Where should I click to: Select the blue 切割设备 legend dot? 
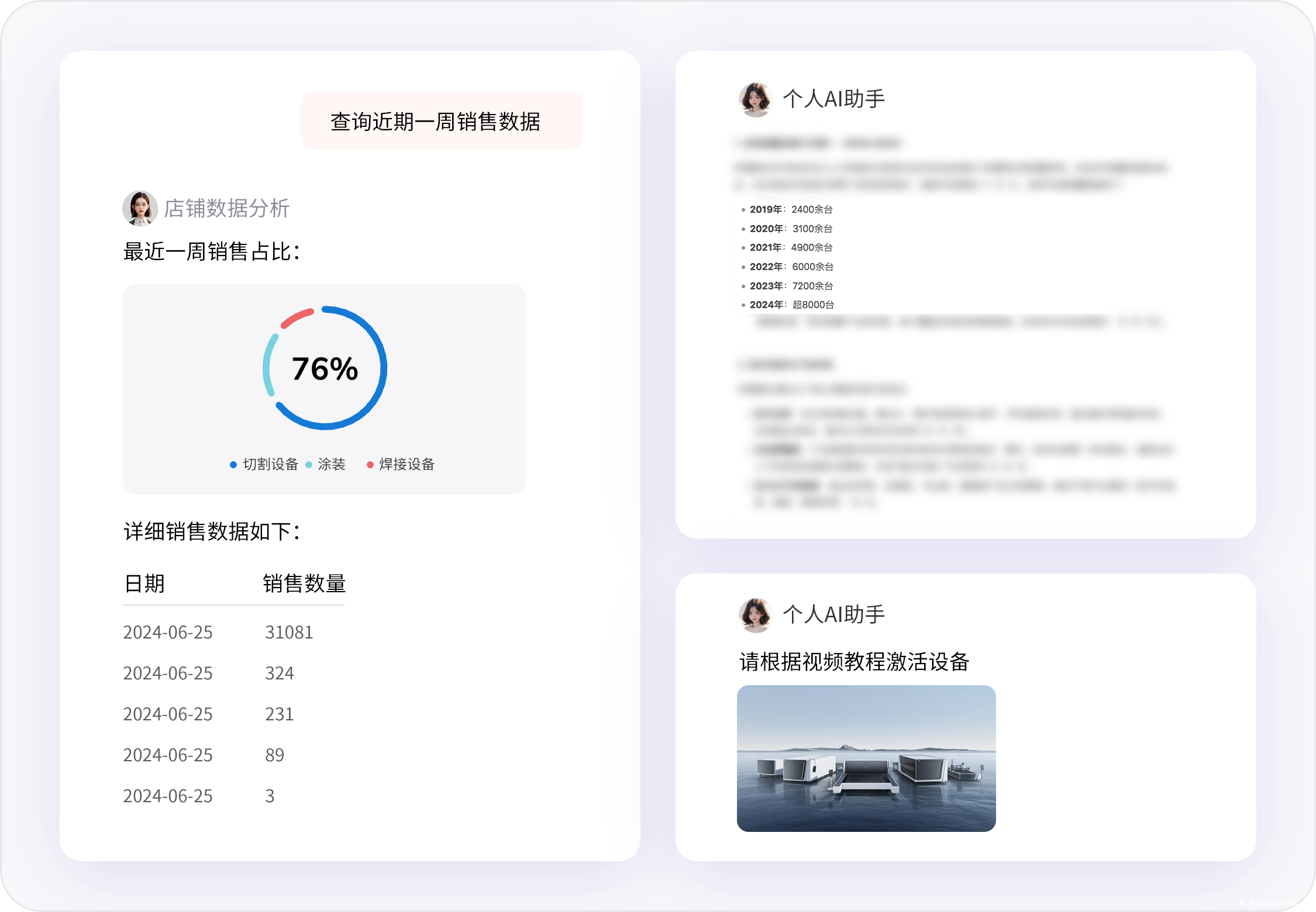click(x=233, y=464)
